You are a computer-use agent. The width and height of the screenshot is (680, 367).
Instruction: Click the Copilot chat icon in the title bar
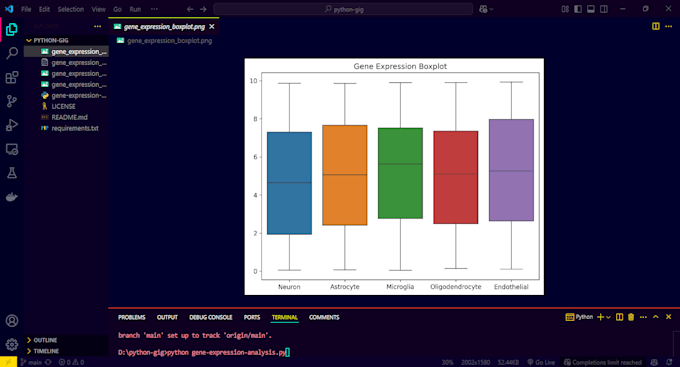483,9
